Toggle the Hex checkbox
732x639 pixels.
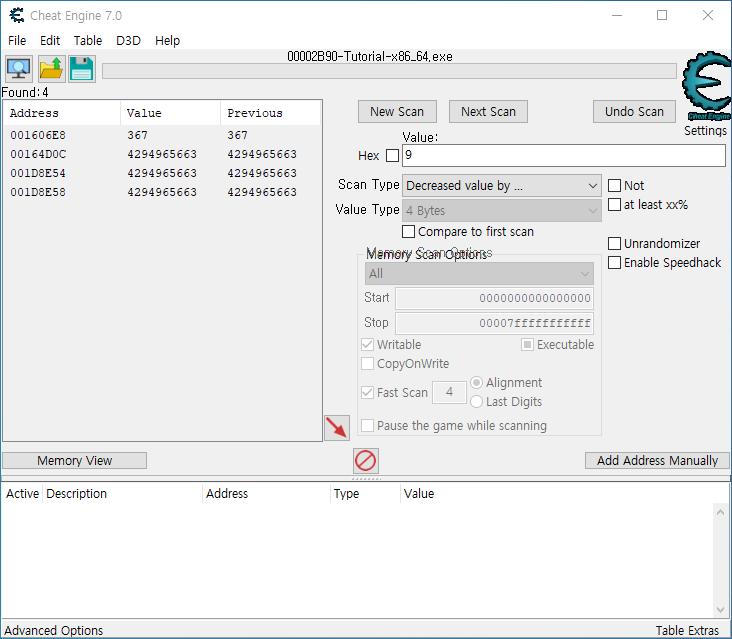tap(393, 155)
